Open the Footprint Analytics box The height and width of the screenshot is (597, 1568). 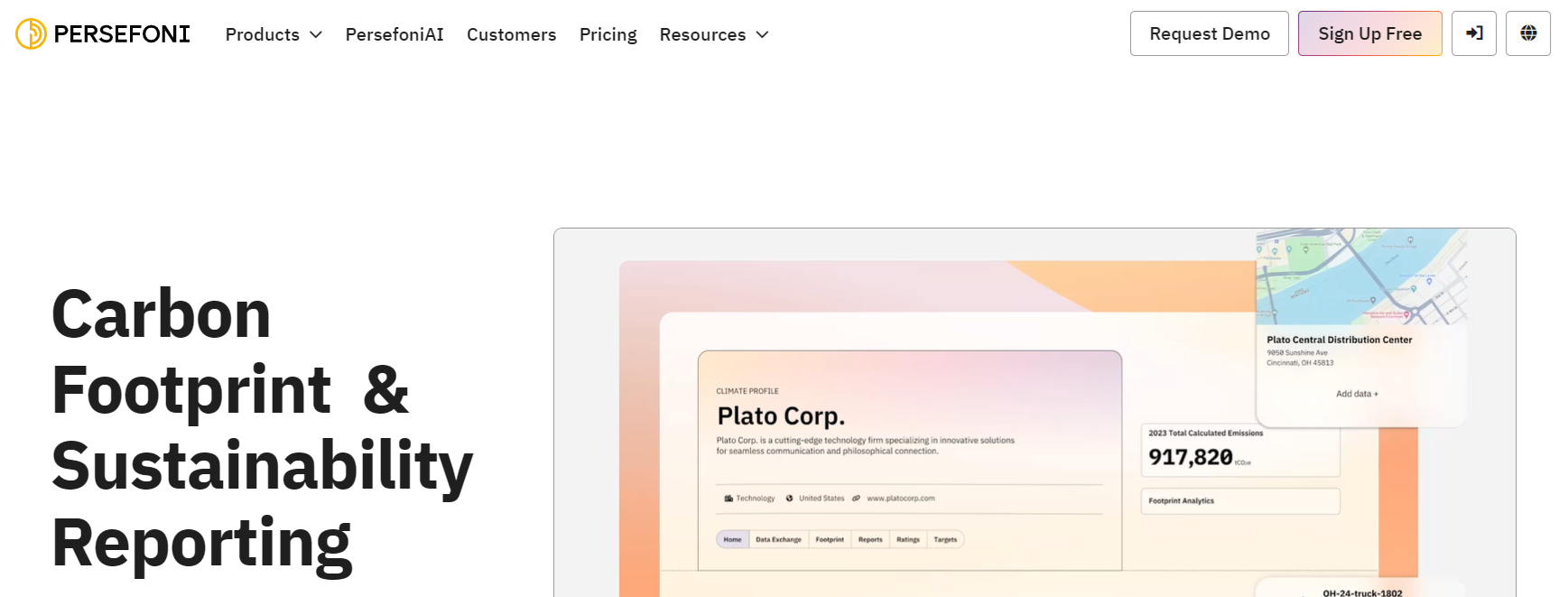pyautogui.click(x=1239, y=500)
